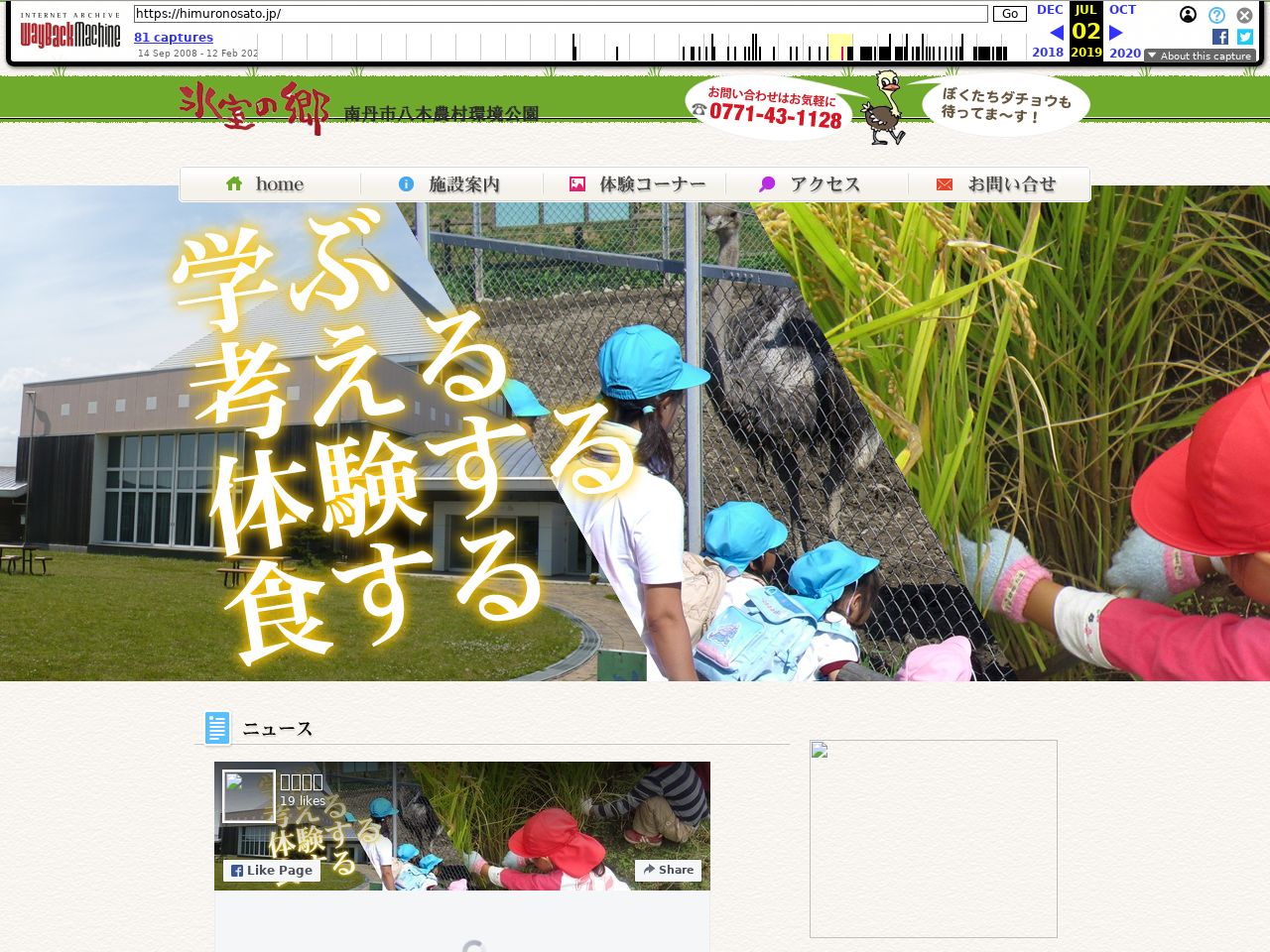Click the Go button

(1010, 14)
